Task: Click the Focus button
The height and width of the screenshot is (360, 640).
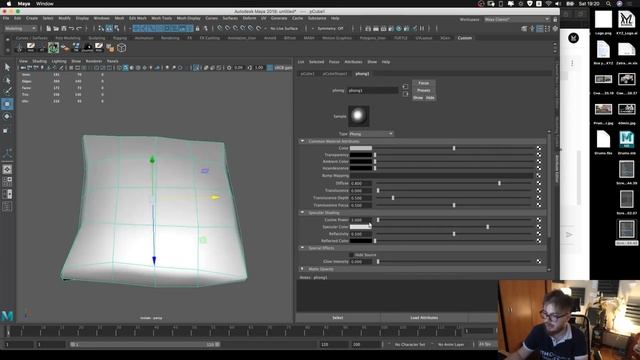Action: 424,83
